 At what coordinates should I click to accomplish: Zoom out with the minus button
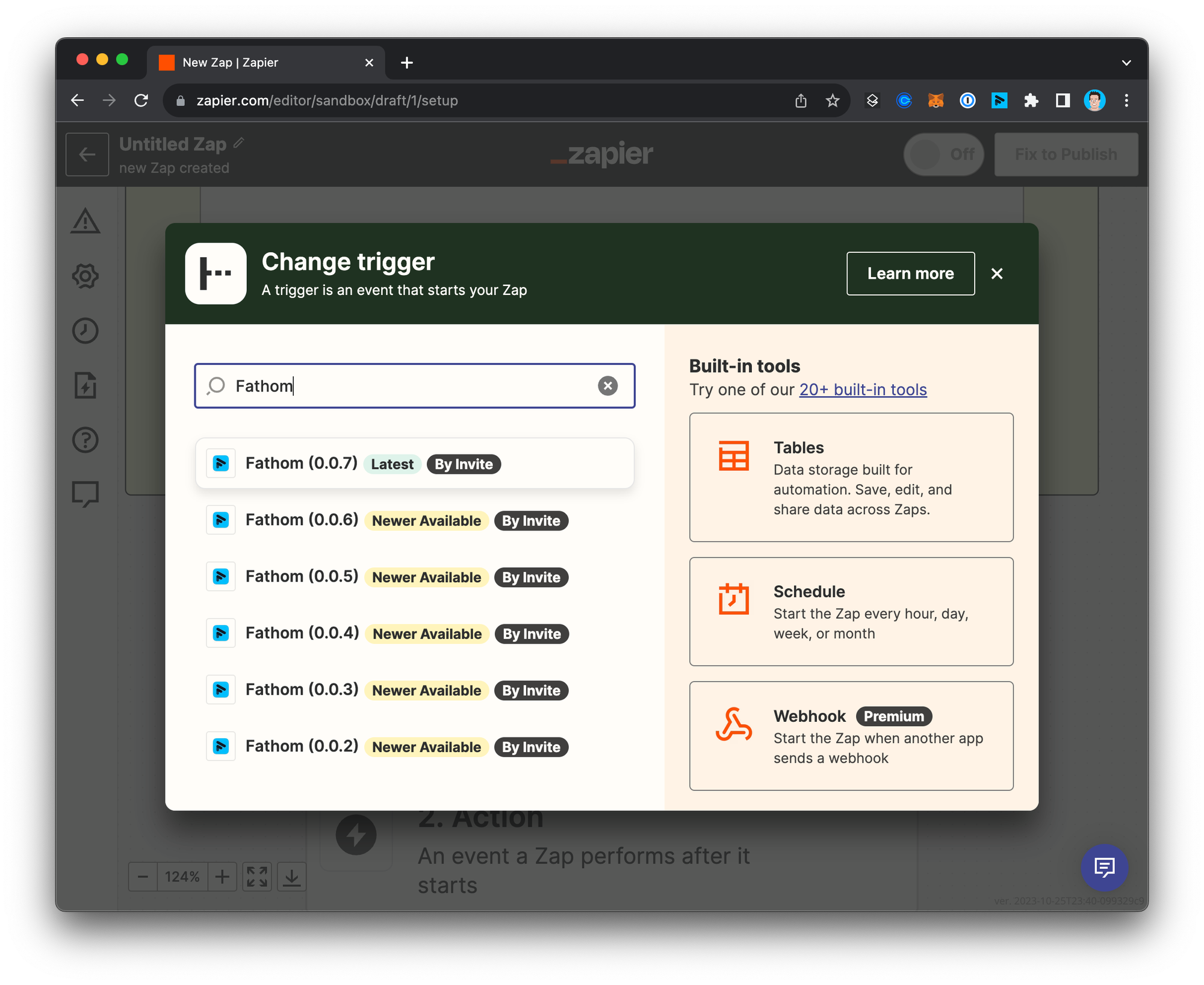pyautogui.click(x=143, y=877)
